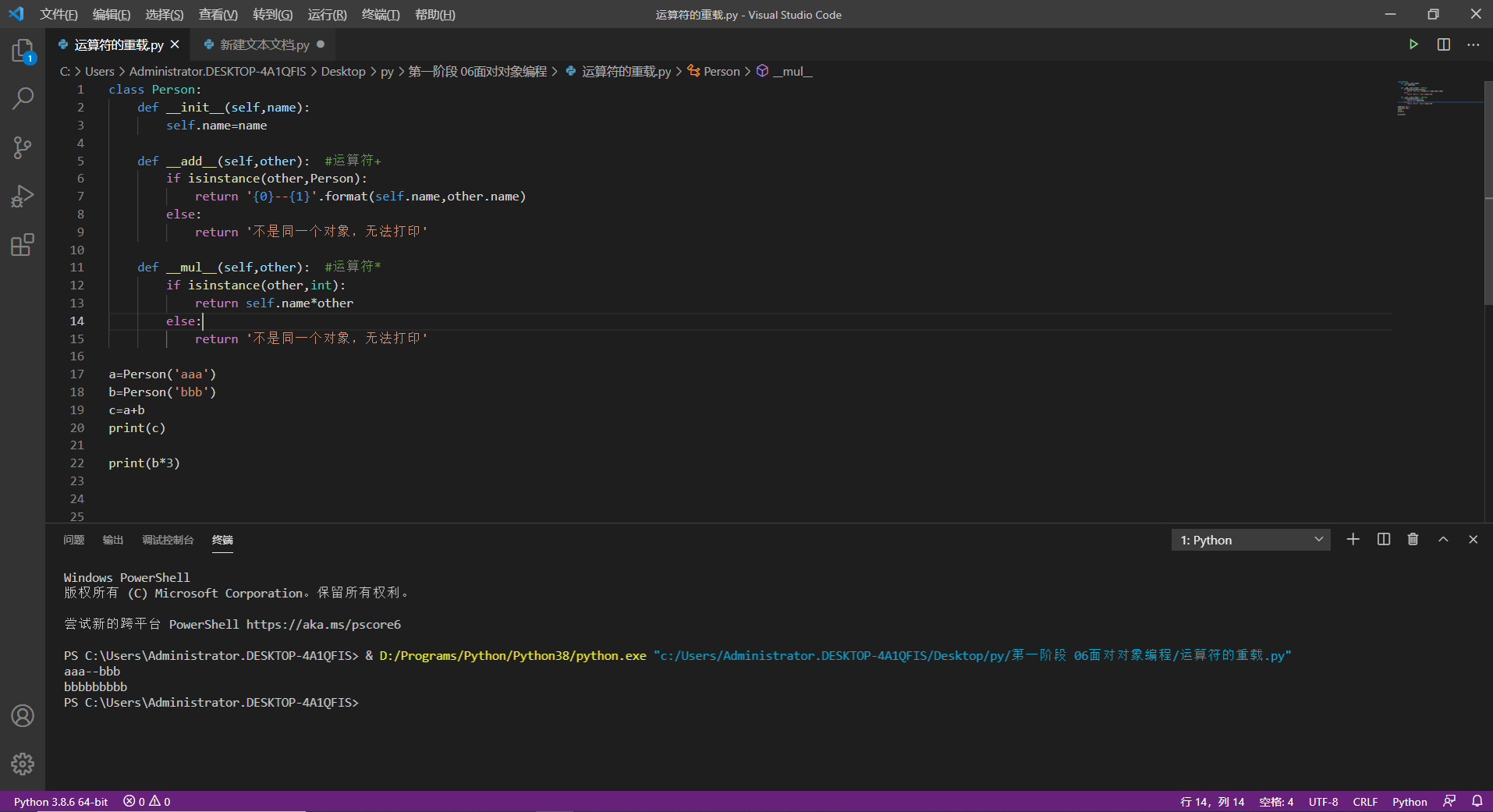Open 第一阶段 06面对对象编程 breadcrumb

pyautogui.click(x=477, y=71)
